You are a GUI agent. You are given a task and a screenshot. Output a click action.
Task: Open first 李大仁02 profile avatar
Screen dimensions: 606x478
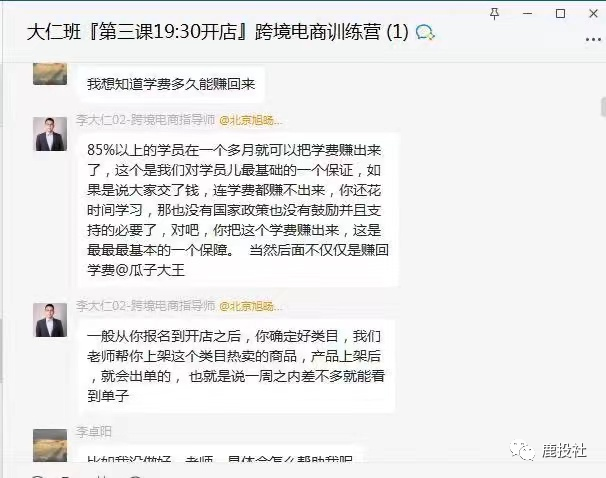50,134
